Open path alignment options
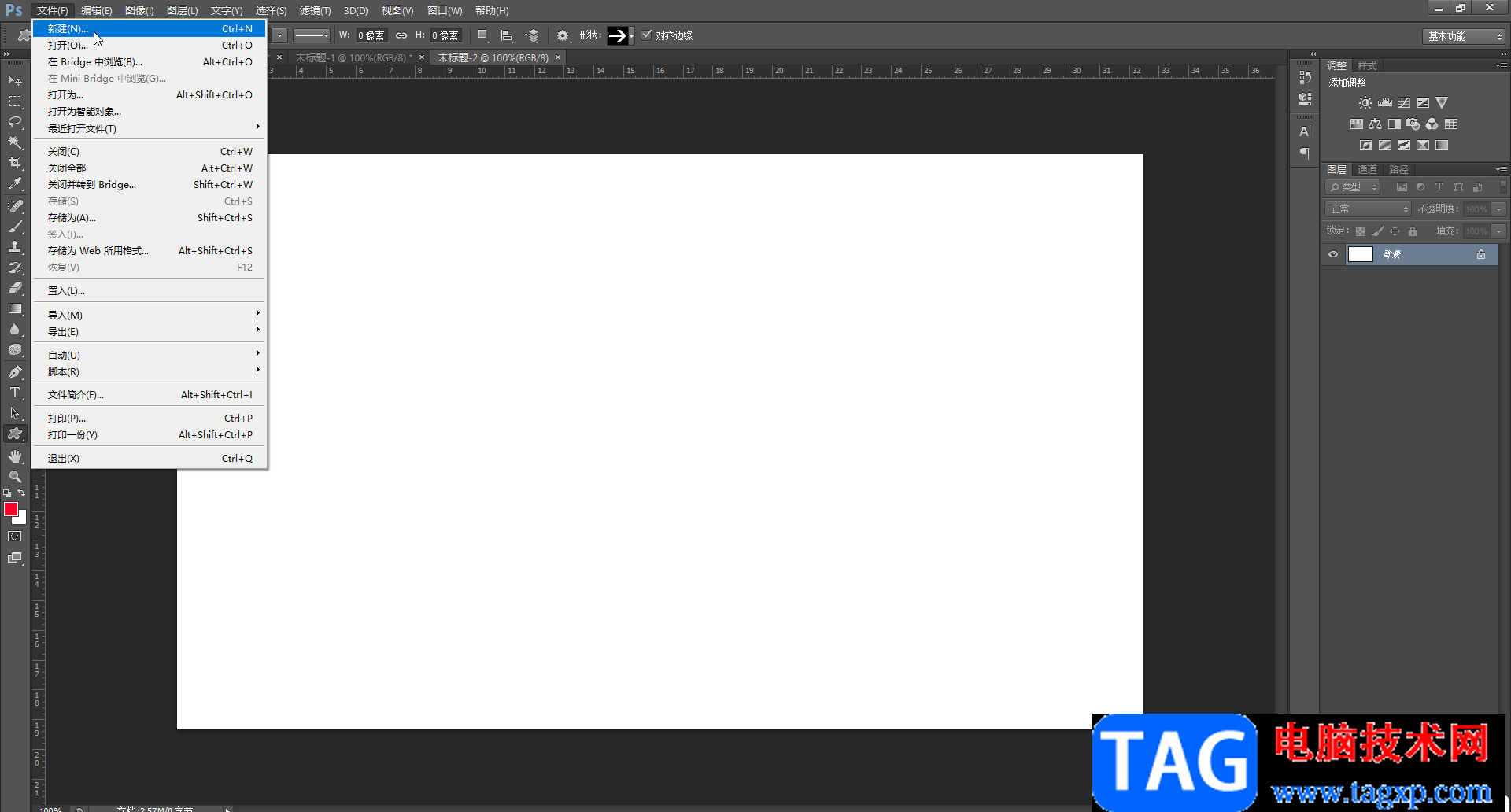The height and width of the screenshot is (812, 1511). tap(507, 35)
